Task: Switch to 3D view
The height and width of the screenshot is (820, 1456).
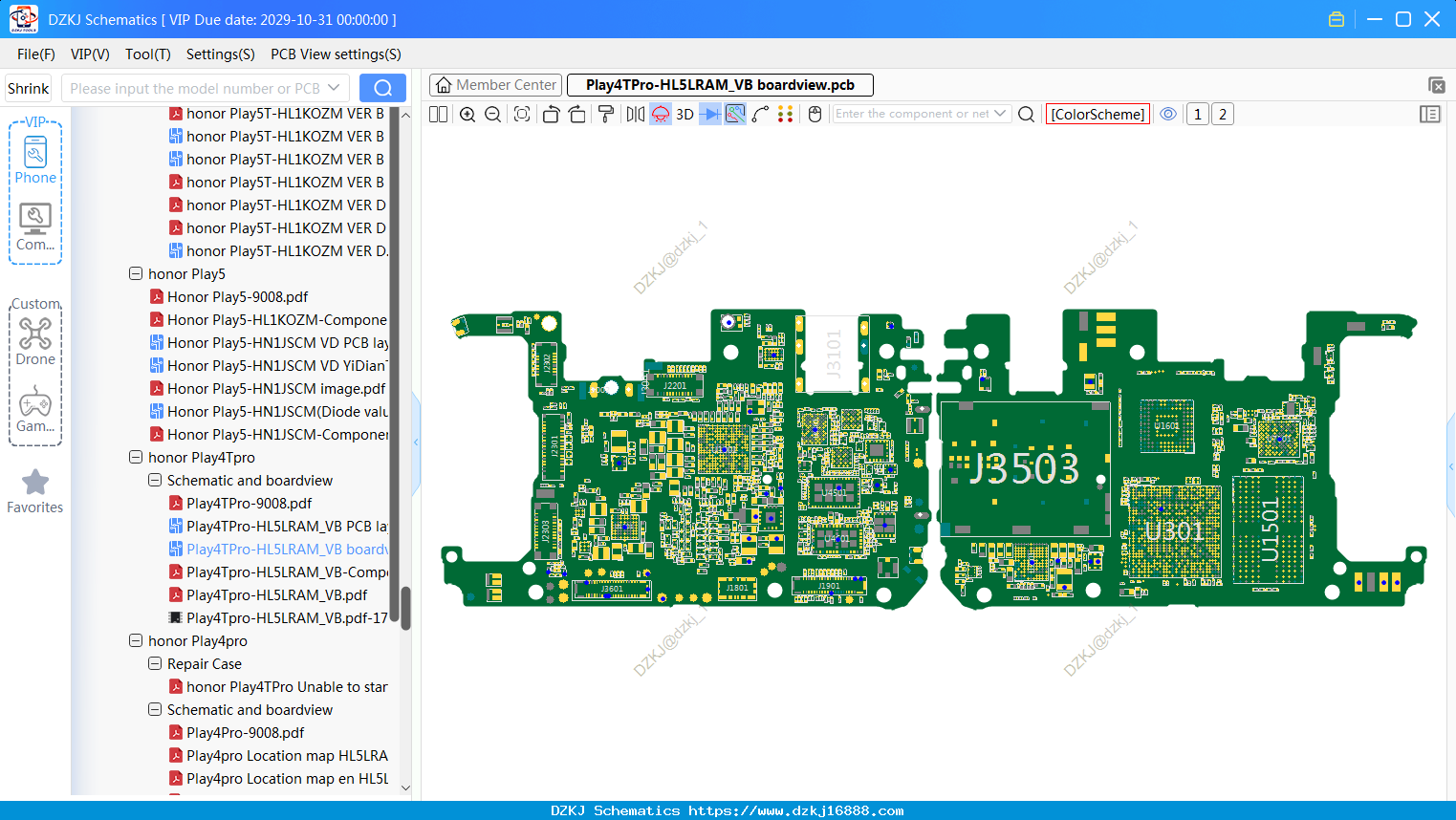Action: 685,114
